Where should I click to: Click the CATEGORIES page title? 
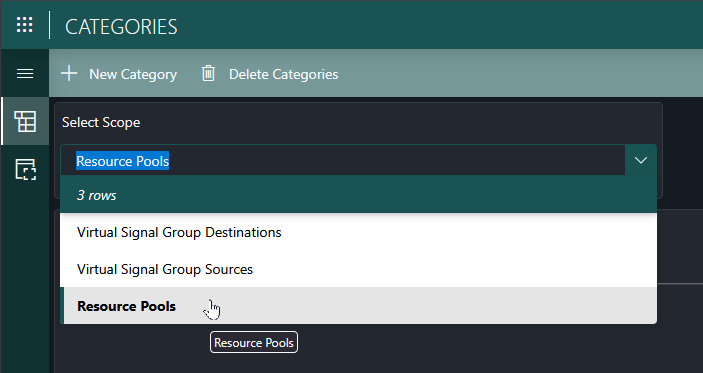[x=121, y=27]
